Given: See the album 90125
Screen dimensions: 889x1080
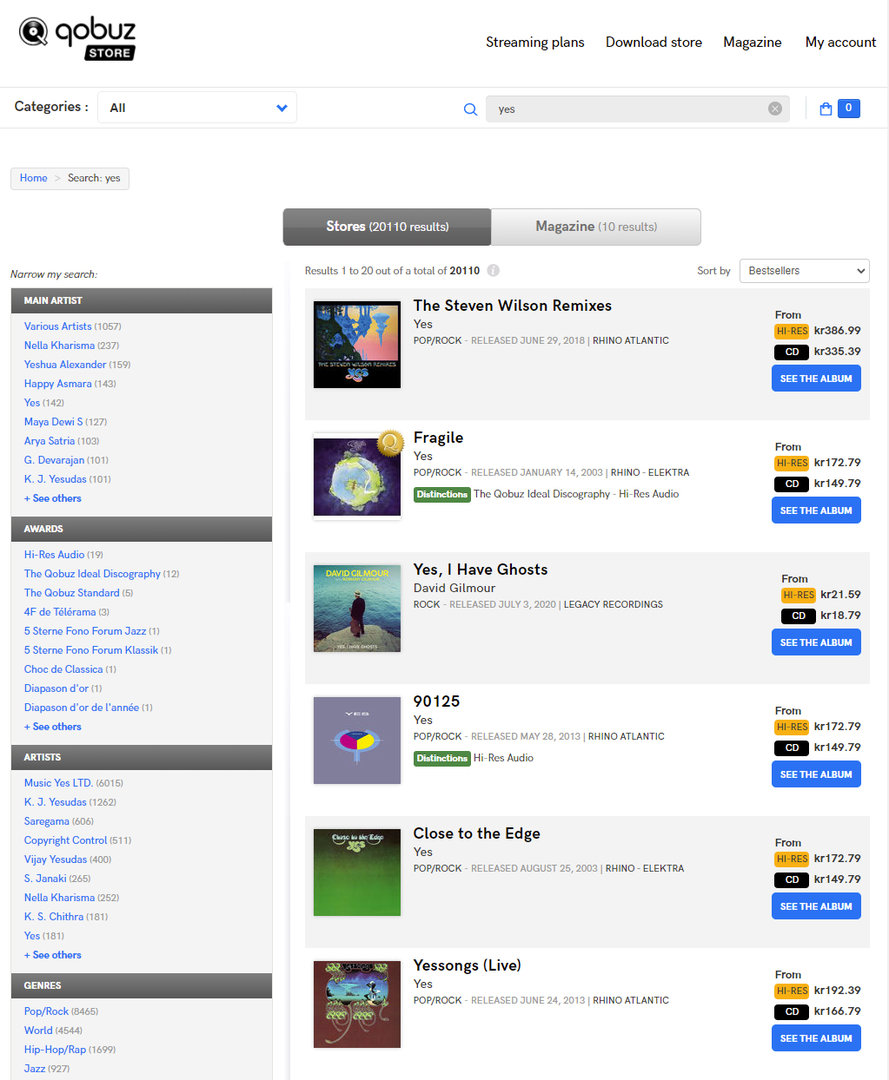Looking at the screenshot, I should click(816, 774).
